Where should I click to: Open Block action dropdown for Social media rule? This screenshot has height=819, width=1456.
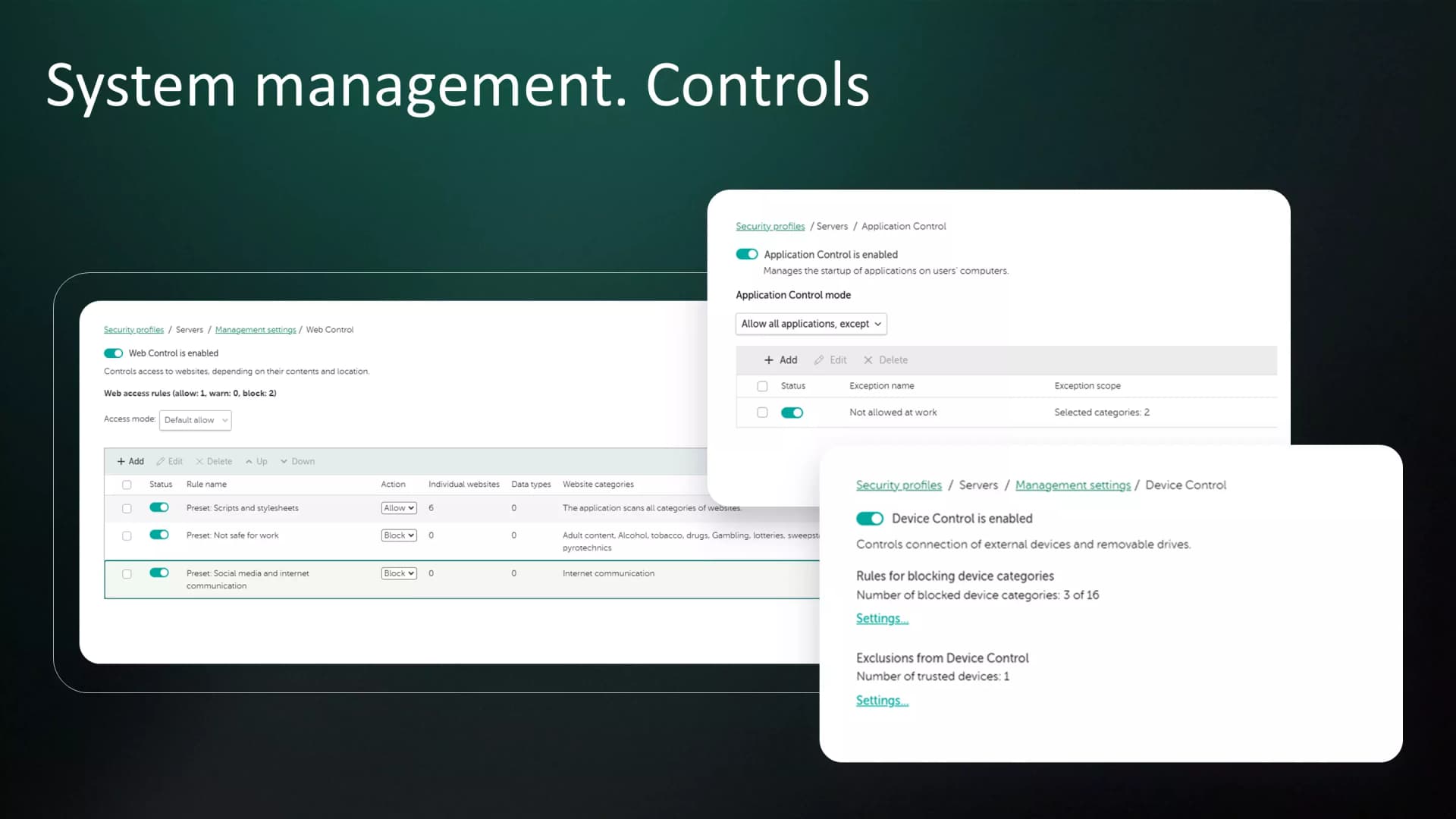click(x=399, y=573)
